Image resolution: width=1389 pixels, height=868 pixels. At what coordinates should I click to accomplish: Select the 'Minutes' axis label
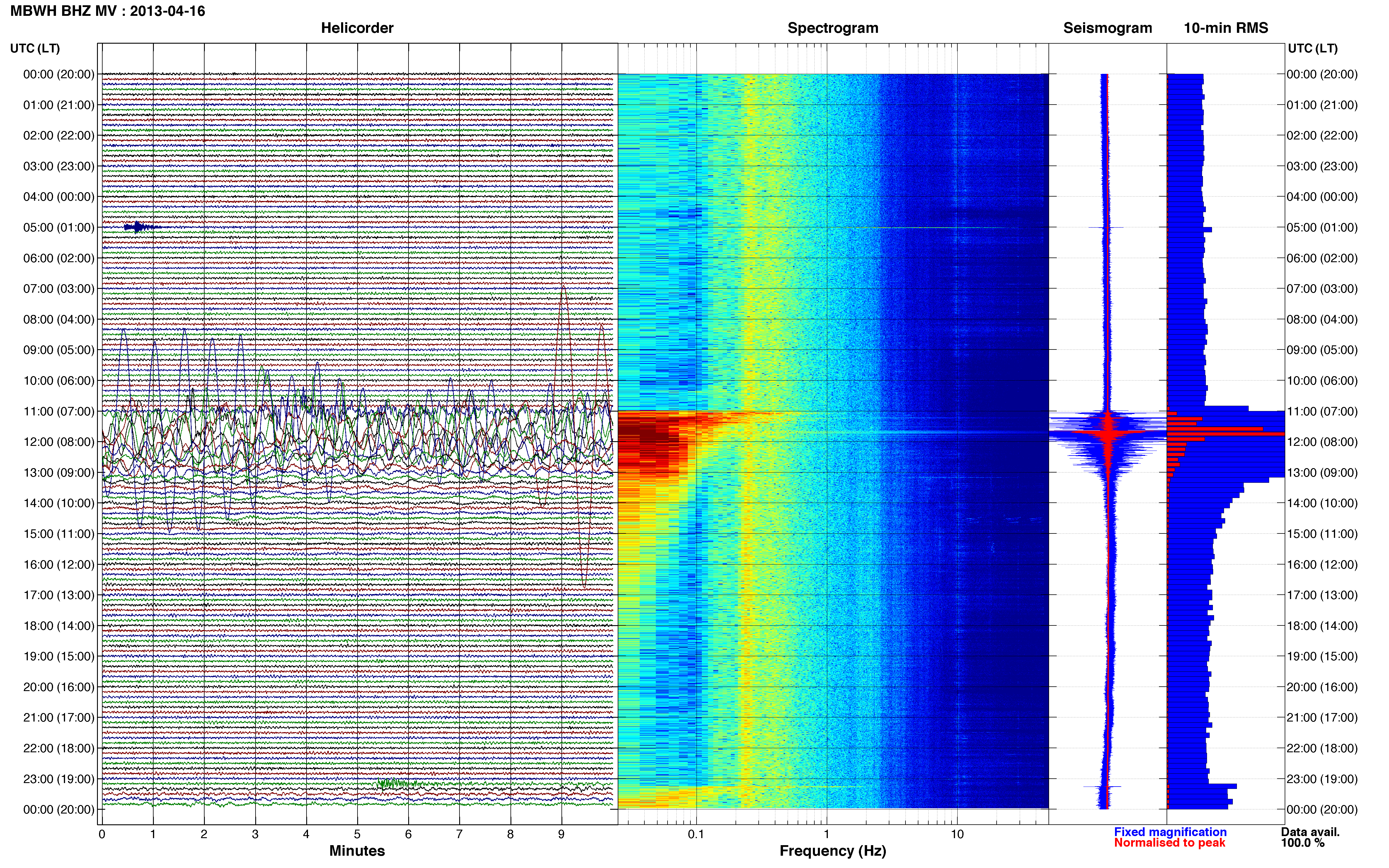tap(357, 850)
